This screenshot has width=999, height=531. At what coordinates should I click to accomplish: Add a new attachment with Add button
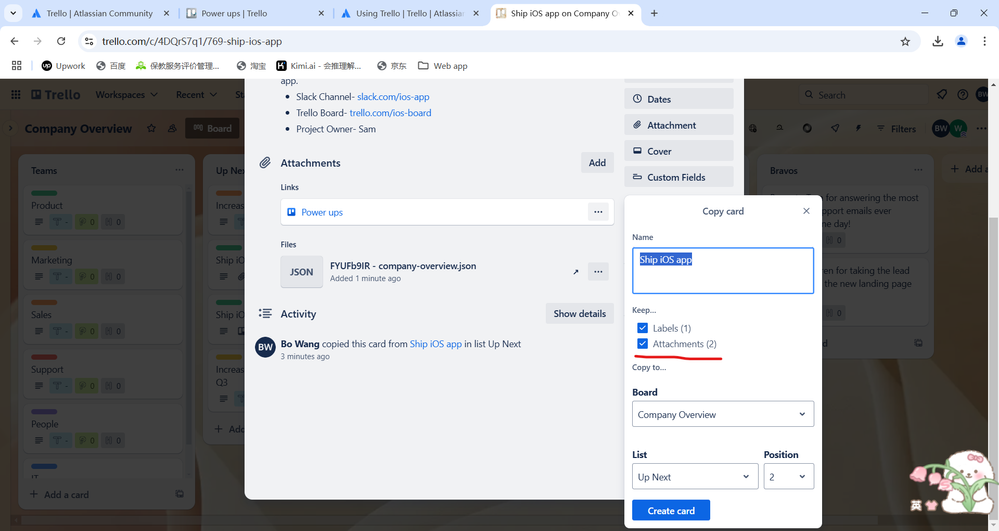[x=597, y=163]
